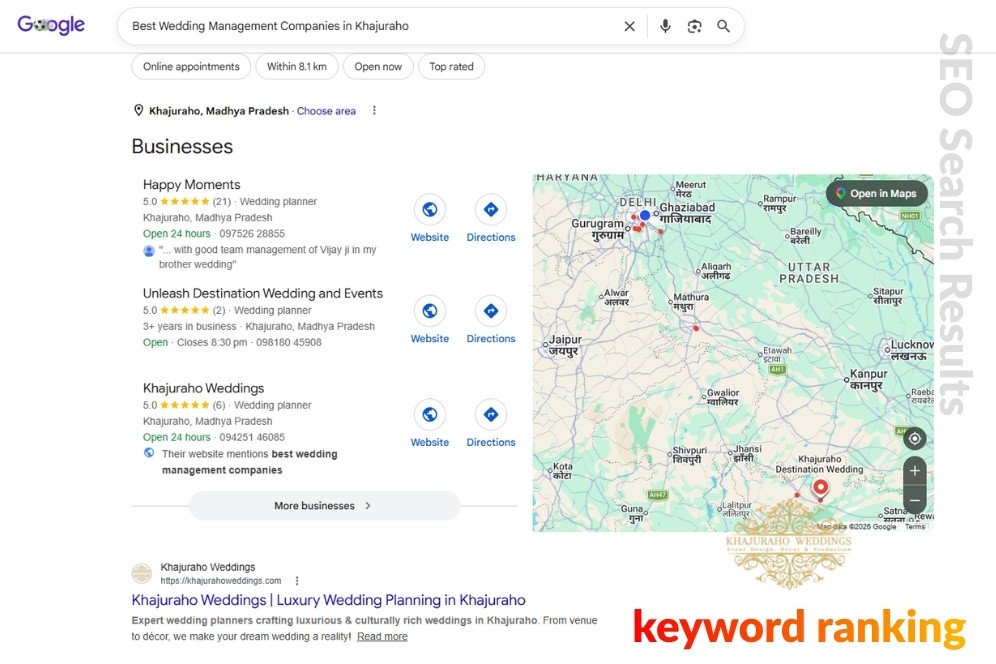
Task: Click reviewer avatar in Happy Moments
Action: pyautogui.click(x=149, y=250)
